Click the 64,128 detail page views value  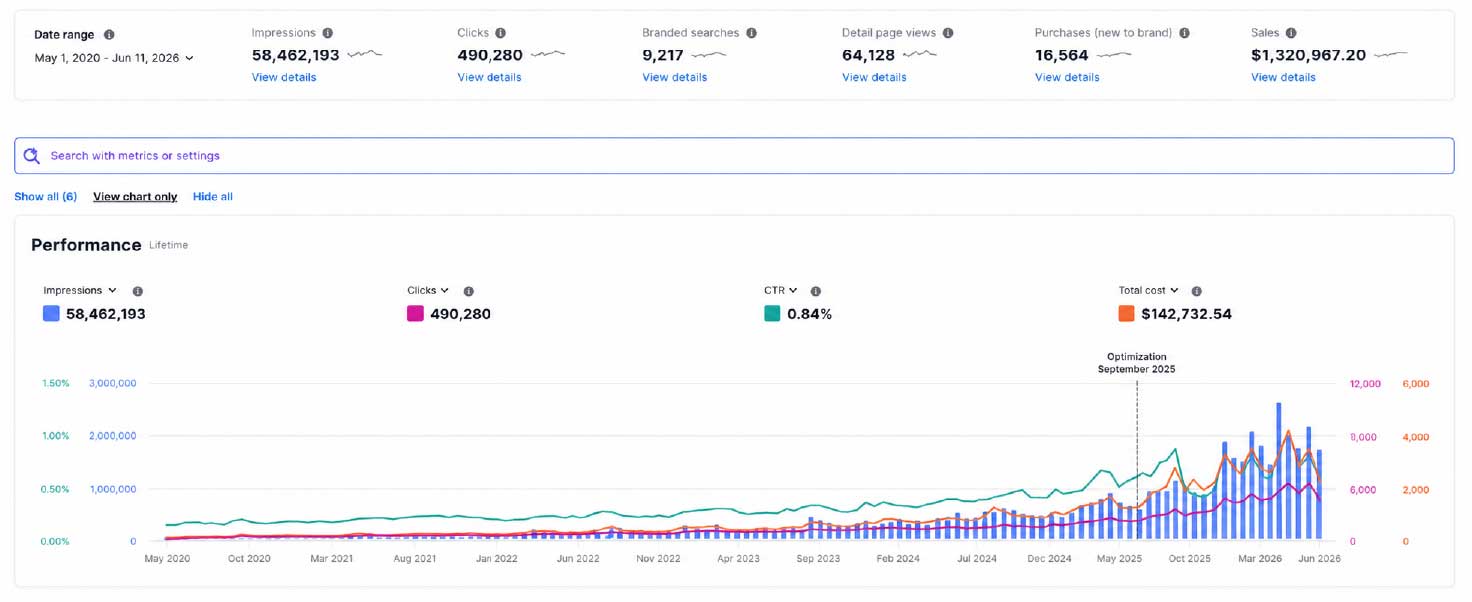(868, 55)
